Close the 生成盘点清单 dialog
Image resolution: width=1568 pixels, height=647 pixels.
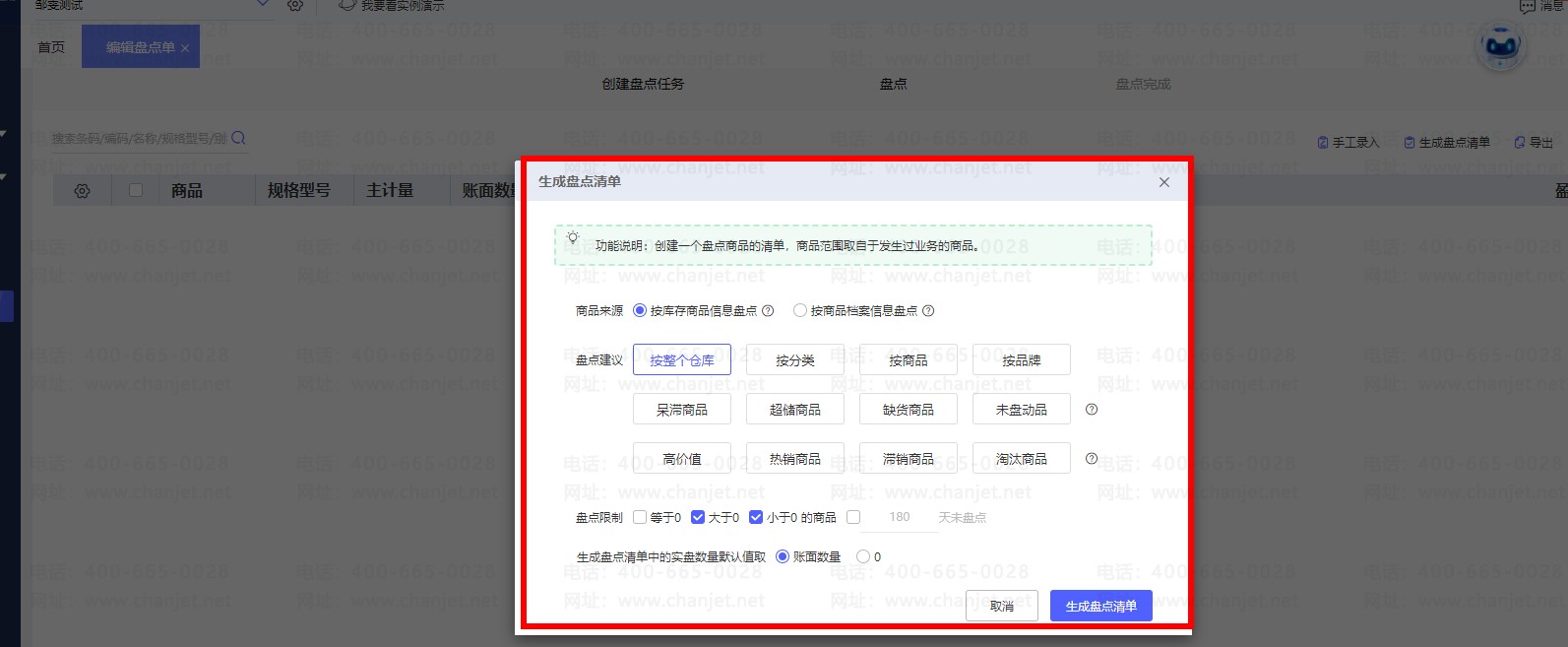point(1163,182)
